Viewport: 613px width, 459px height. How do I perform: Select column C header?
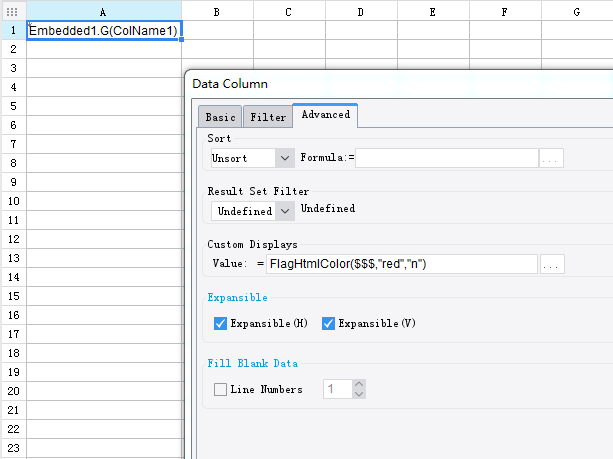pyautogui.click(x=289, y=12)
